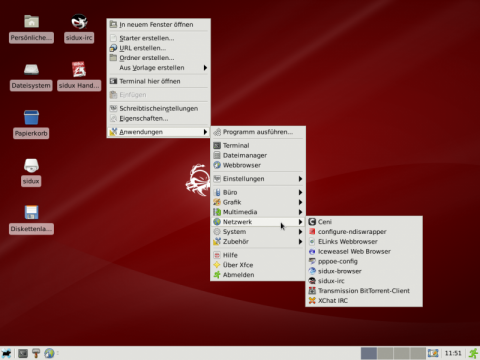The image size is (480, 360).
Task: Select In neuem Fenster öffnen
Action: point(158,24)
